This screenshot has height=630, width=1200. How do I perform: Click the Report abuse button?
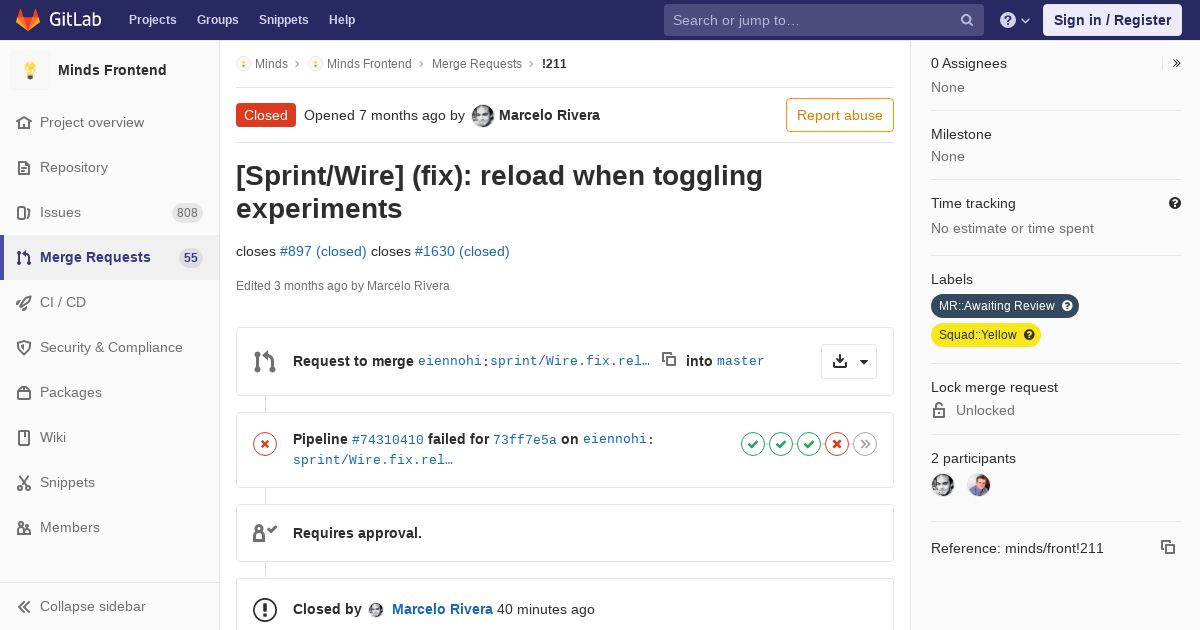(x=839, y=115)
